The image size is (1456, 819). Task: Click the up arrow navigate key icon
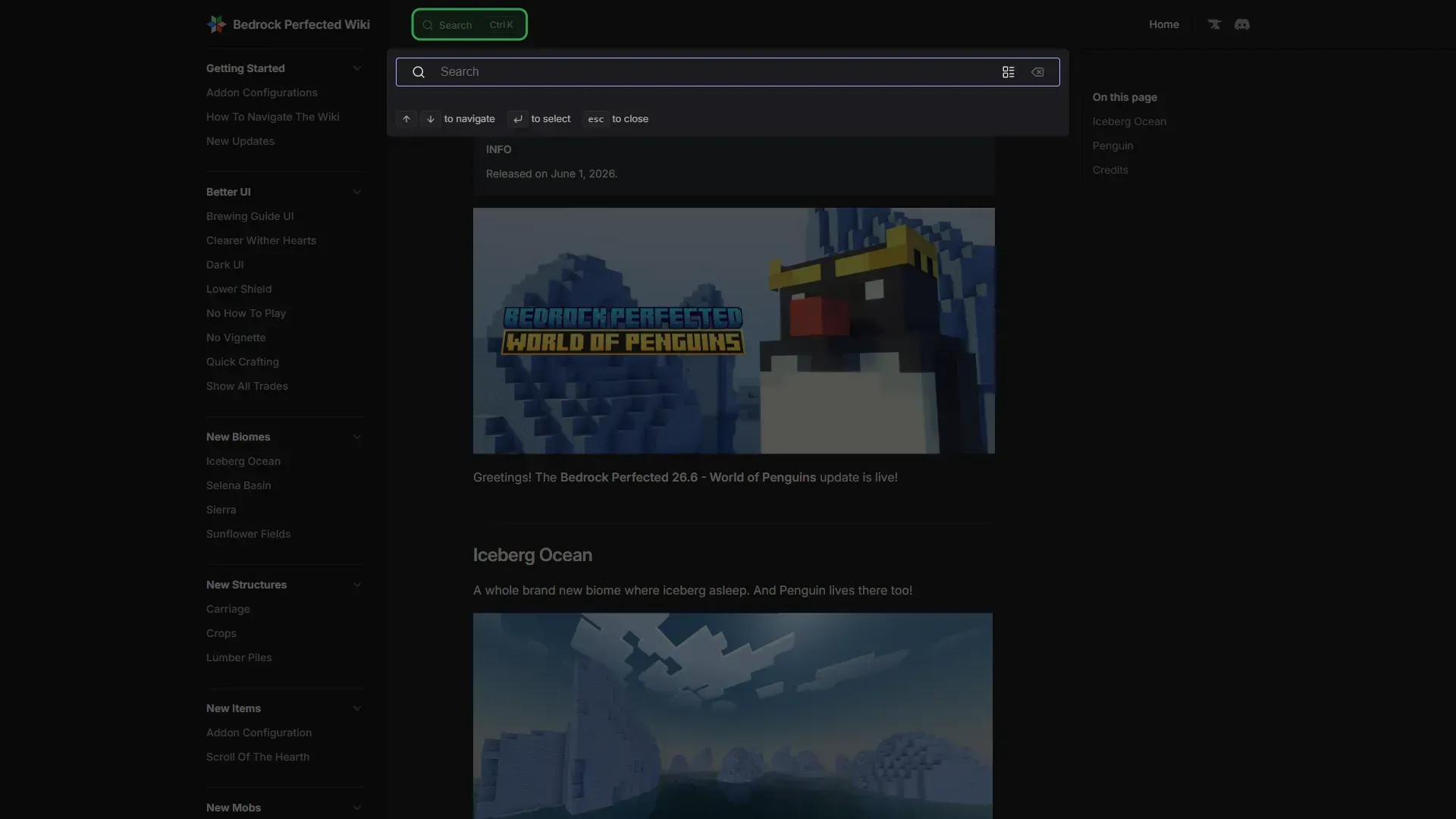[406, 119]
